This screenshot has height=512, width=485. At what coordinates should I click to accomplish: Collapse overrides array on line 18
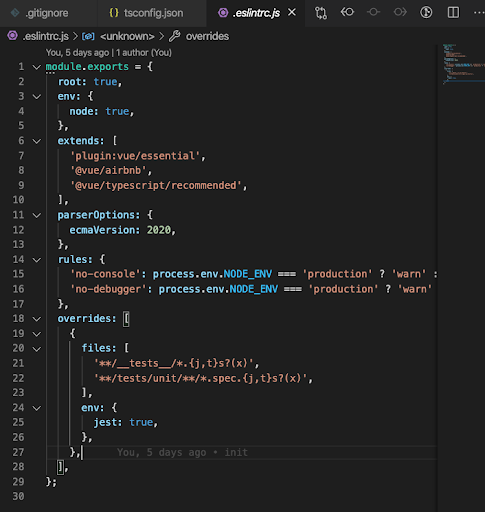(37, 319)
